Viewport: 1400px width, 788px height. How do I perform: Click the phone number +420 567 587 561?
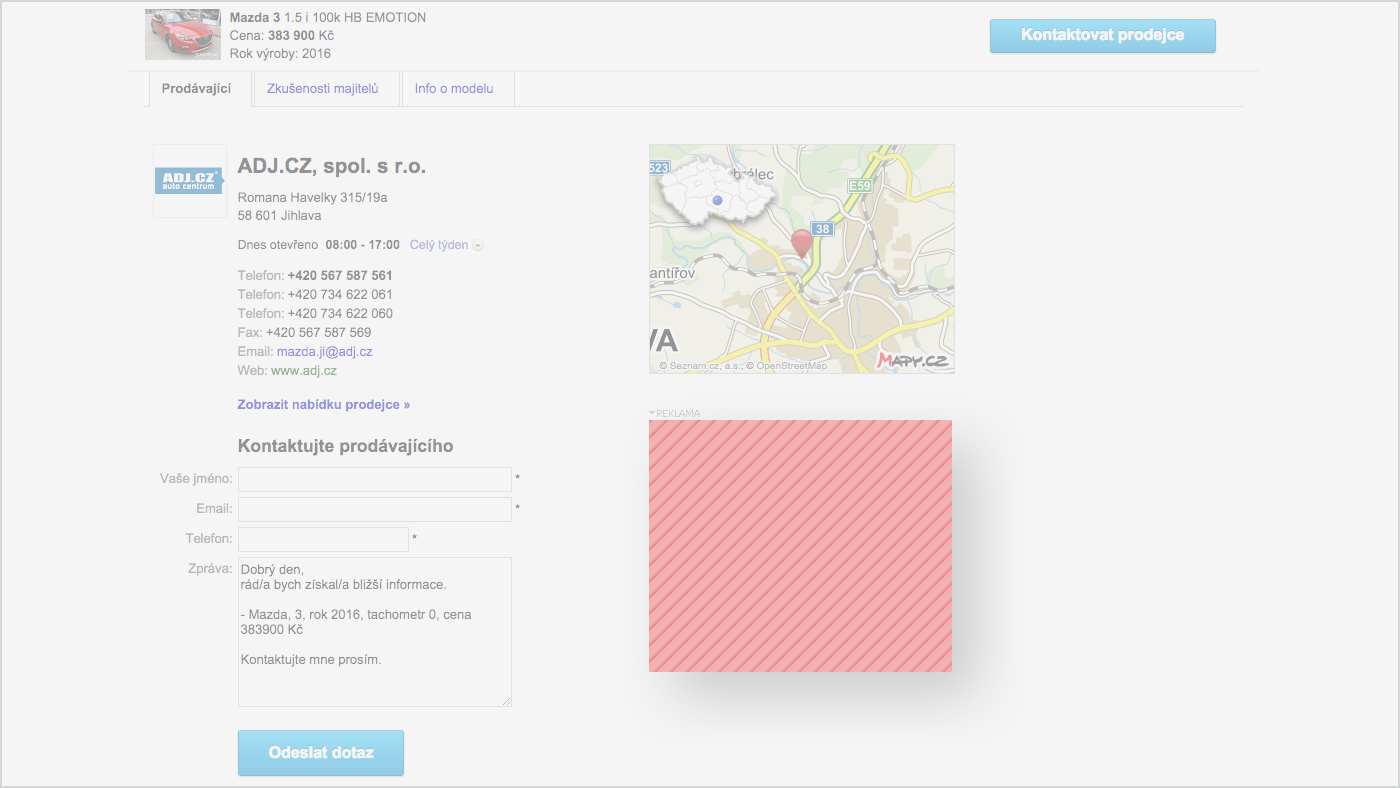(x=340, y=276)
